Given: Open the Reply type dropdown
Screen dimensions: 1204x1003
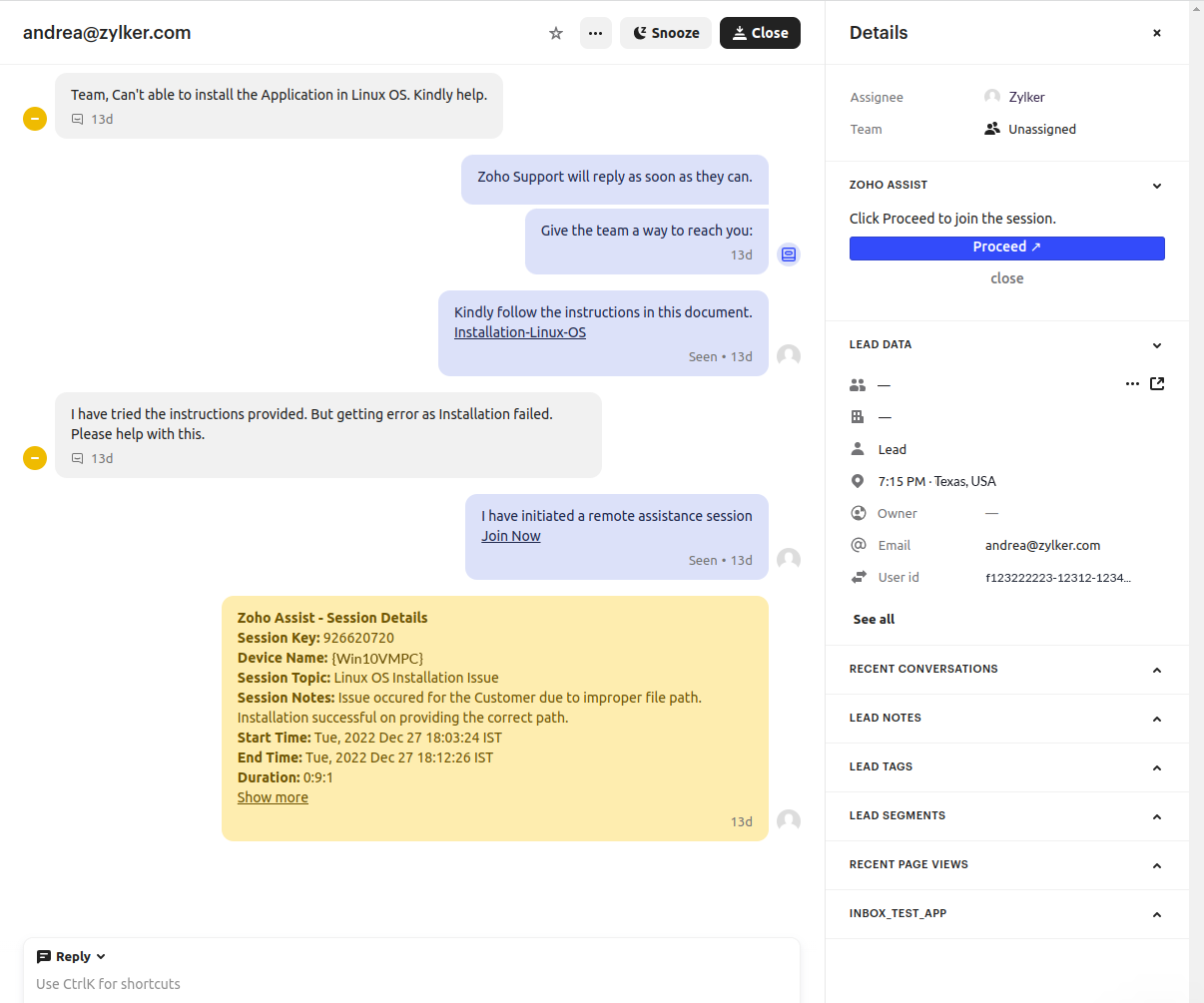Looking at the screenshot, I should point(71,956).
